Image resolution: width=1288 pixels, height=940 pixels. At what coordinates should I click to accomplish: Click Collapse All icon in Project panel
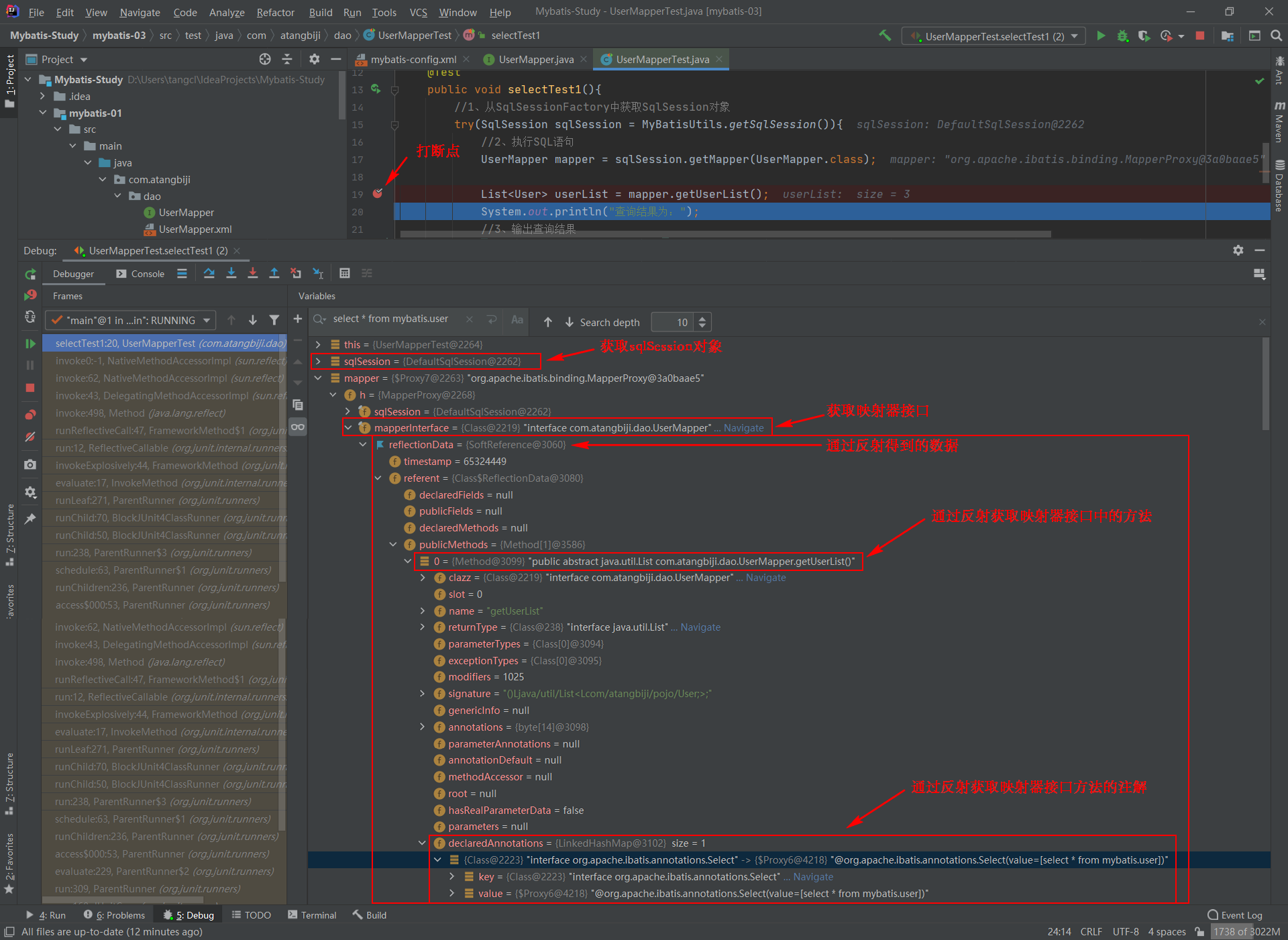coord(287,59)
